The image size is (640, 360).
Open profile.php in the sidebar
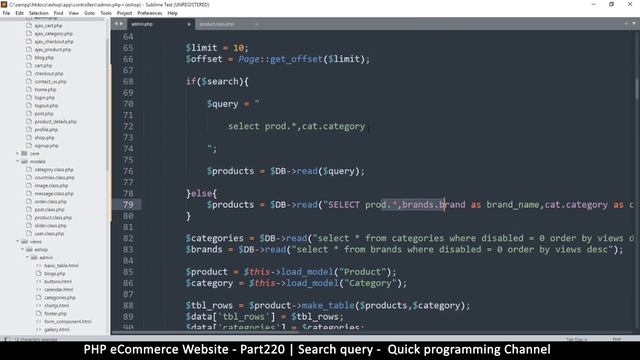click(46, 129)
